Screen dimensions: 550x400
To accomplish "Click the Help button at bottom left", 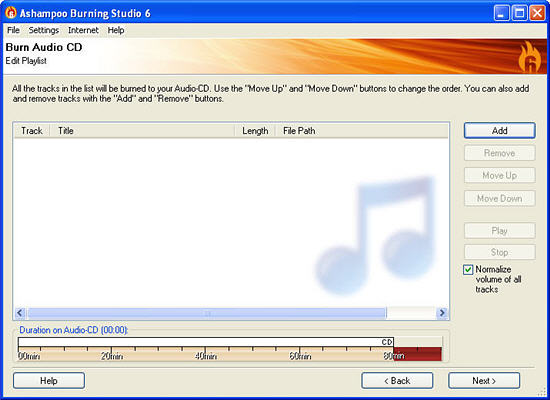I will coord(49,381).
